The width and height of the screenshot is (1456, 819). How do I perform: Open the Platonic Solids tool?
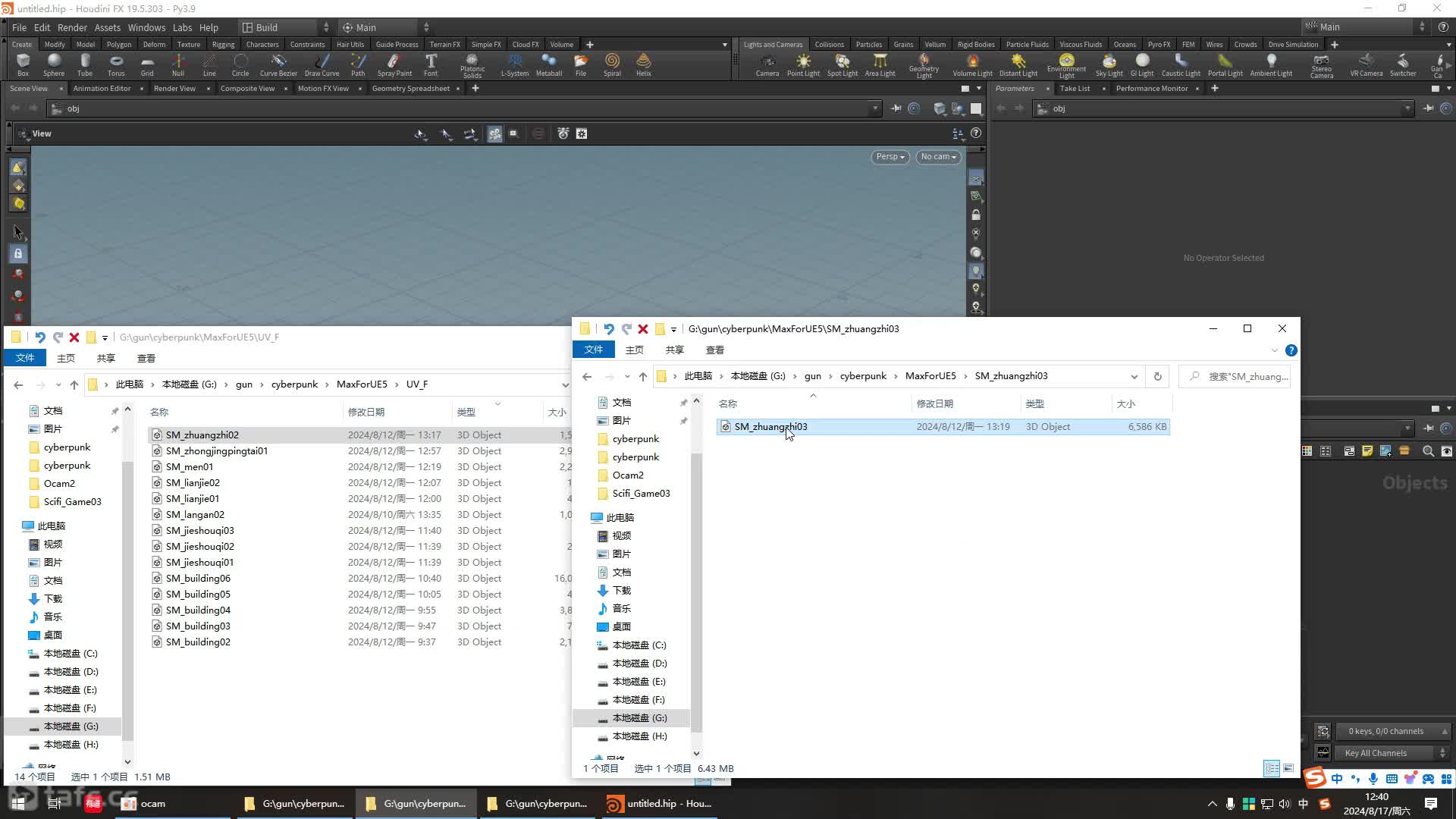point(472,66)
